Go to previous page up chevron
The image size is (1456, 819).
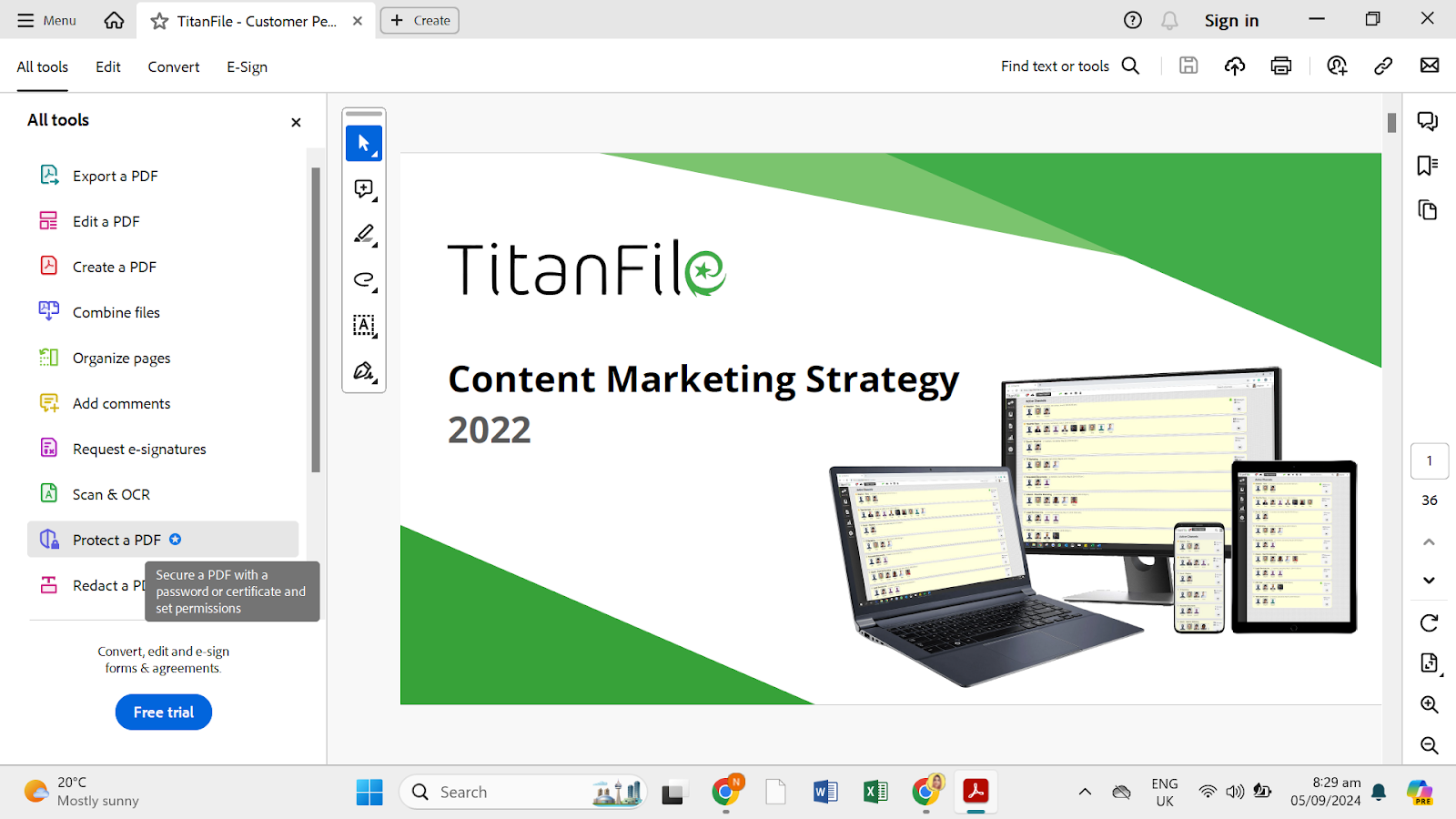click(1430, 541)
